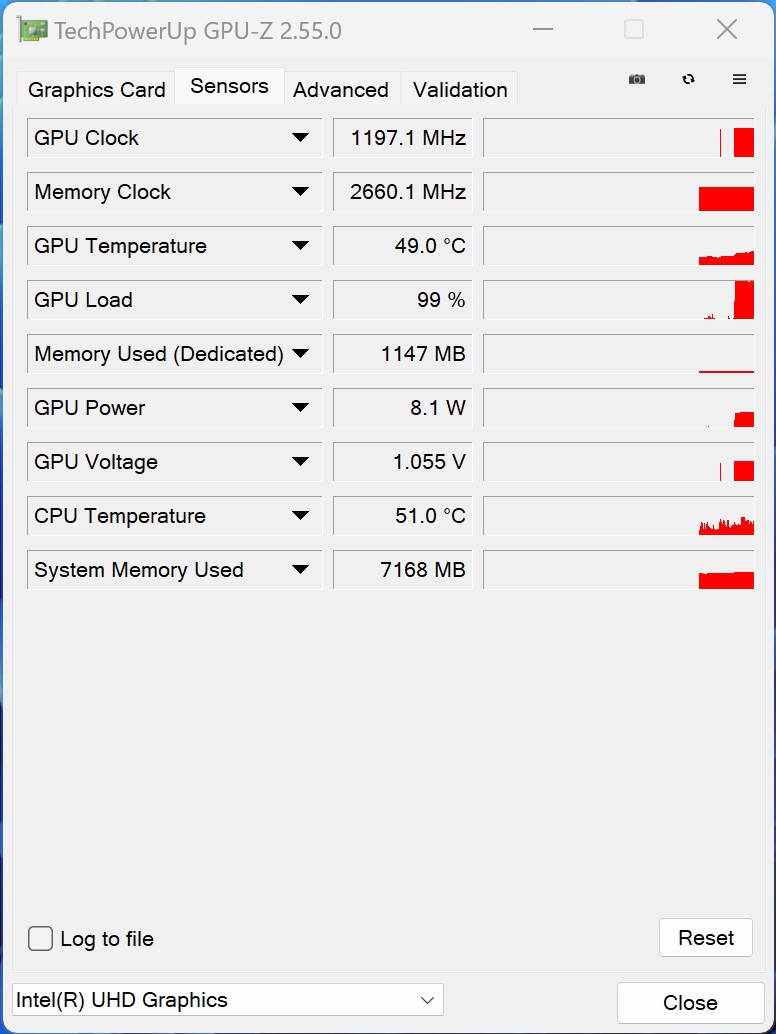776x1034 pixels.
Task: Enable the Log to file checkbox
Action: [x=41, y=939]
